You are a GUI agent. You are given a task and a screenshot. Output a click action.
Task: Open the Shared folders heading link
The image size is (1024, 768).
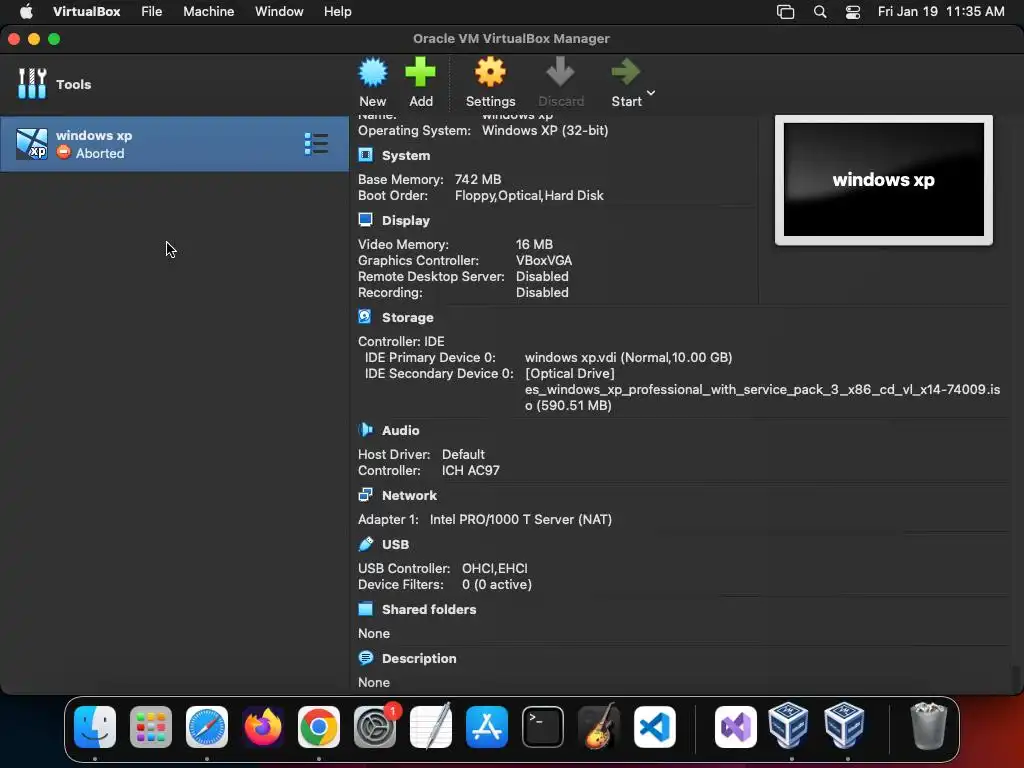point(429,609)
